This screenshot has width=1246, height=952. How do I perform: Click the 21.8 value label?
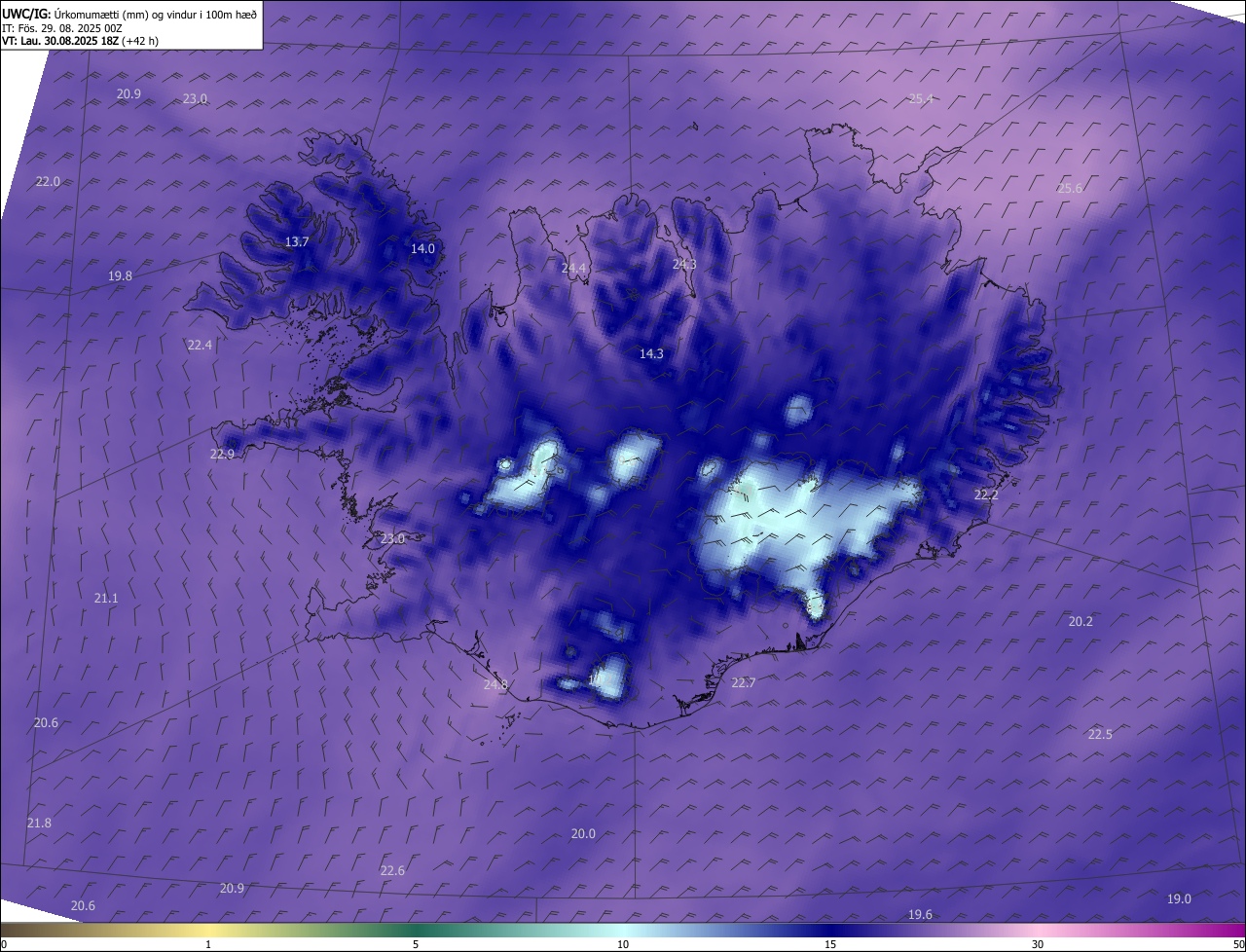click(39, 824)
